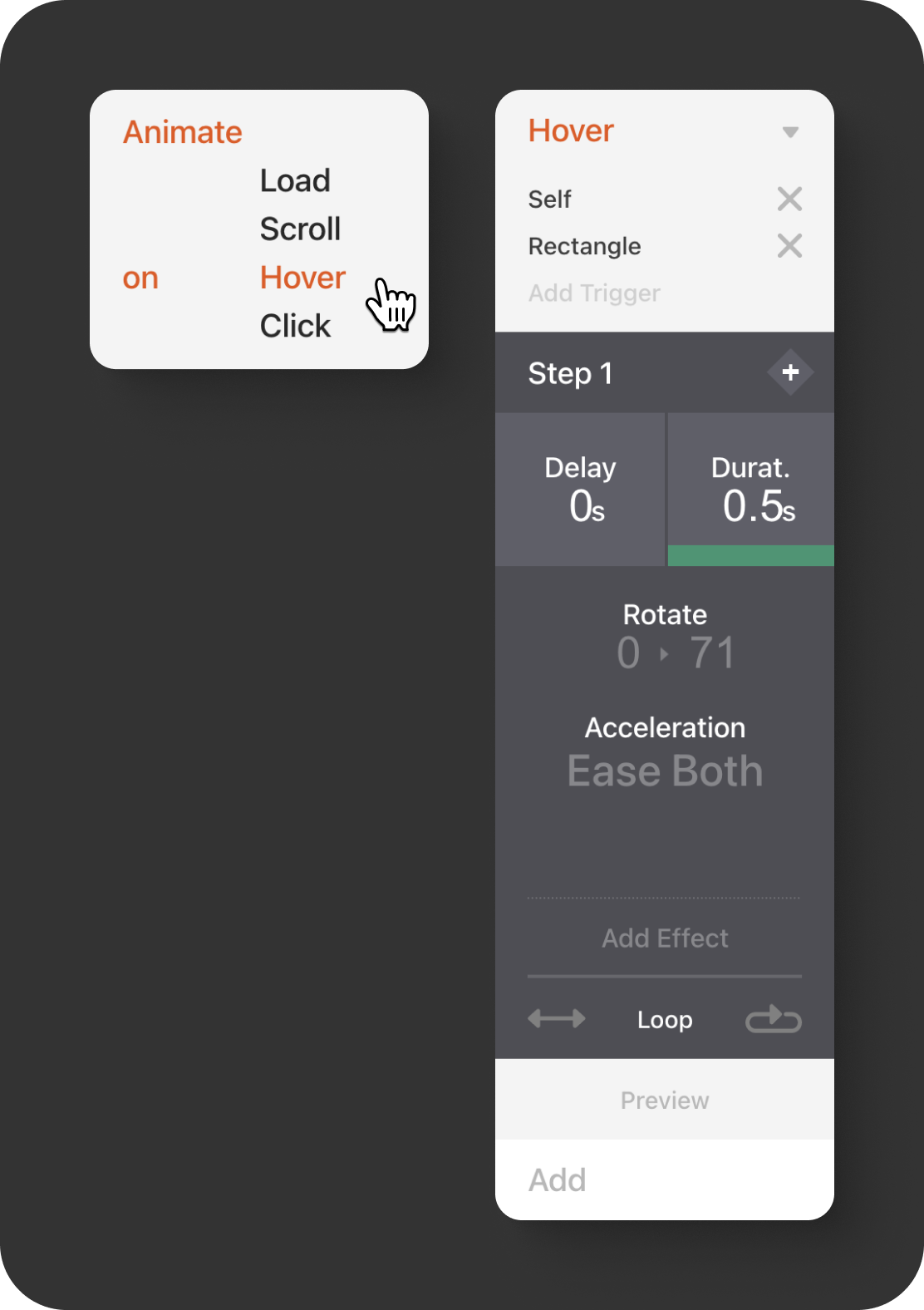Click the Rotate start value 0
Viewport: 924px width, 1310px height.
628,653
